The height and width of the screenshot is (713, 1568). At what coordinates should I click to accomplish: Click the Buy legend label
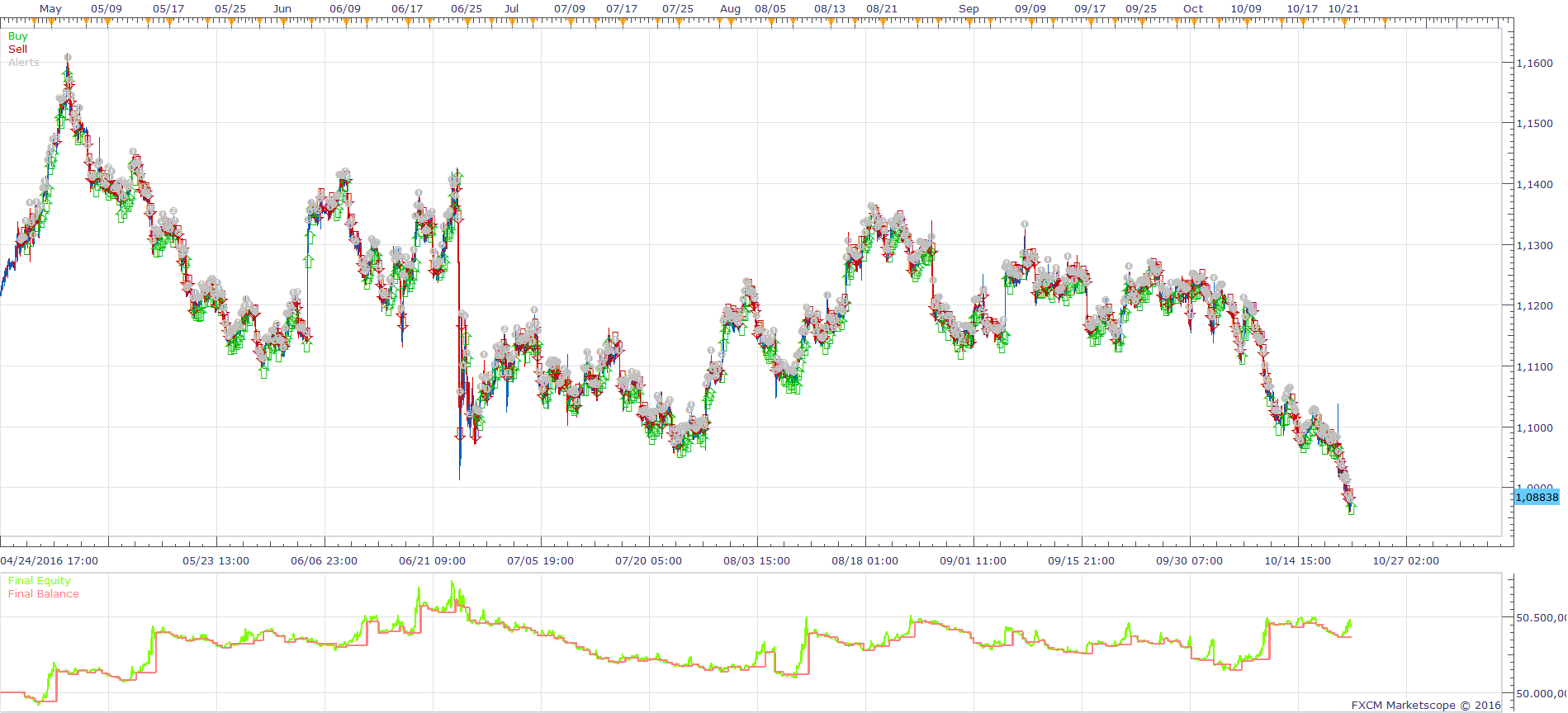click(x=17, y=36)
